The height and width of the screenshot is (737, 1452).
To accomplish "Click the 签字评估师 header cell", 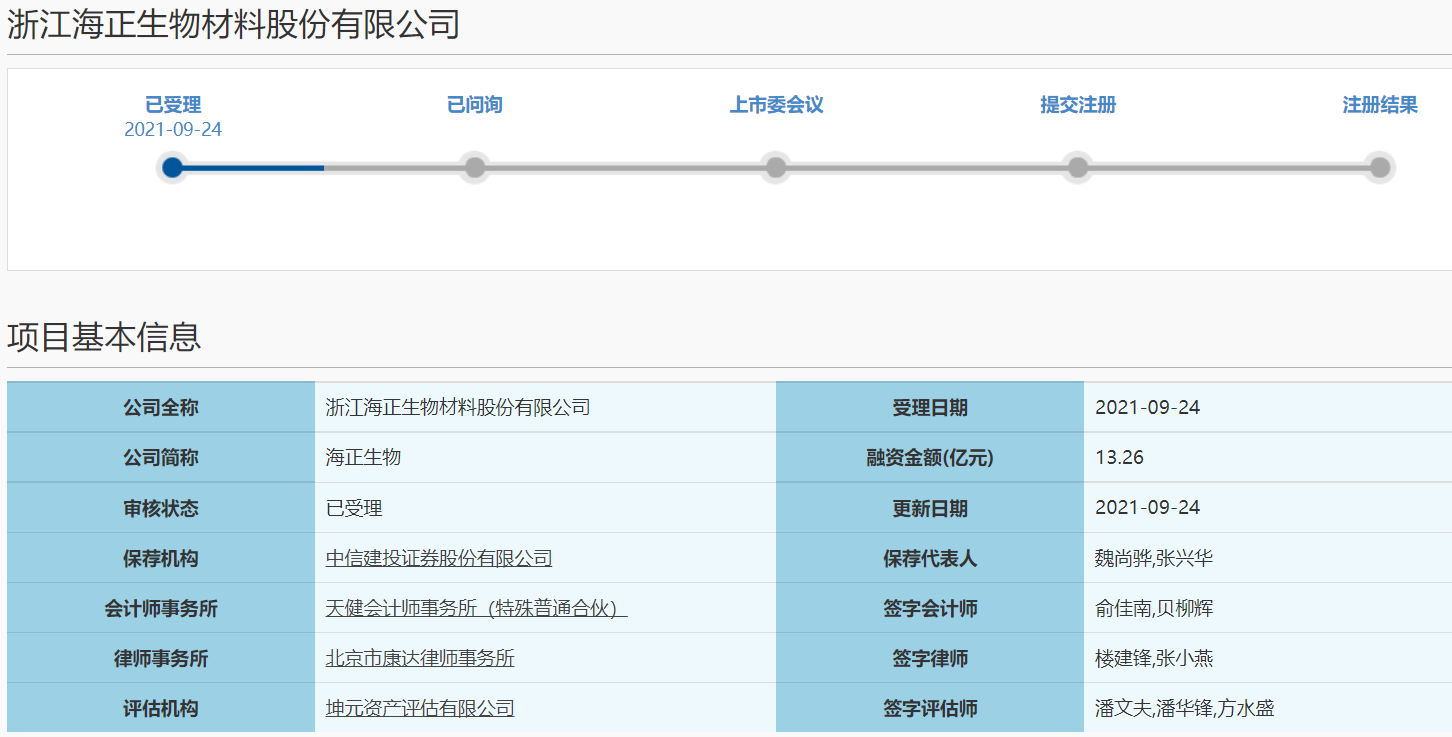I will pos(930,708).
